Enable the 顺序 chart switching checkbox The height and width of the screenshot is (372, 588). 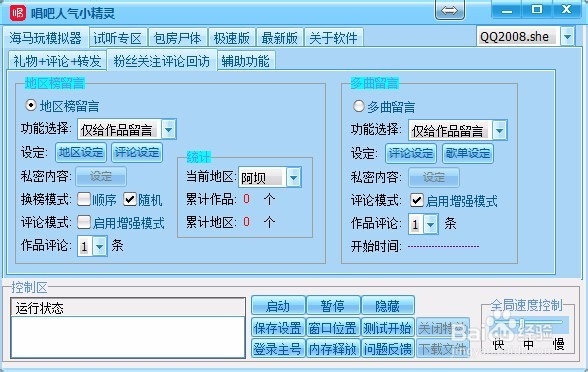(x=84, y=199)
